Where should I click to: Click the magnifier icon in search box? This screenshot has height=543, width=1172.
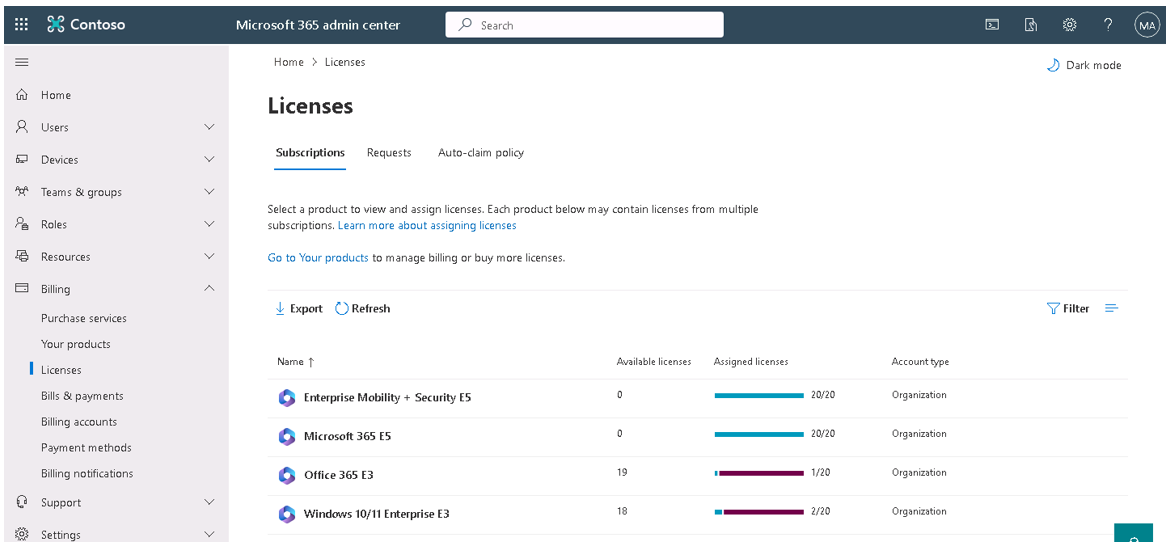466,25
